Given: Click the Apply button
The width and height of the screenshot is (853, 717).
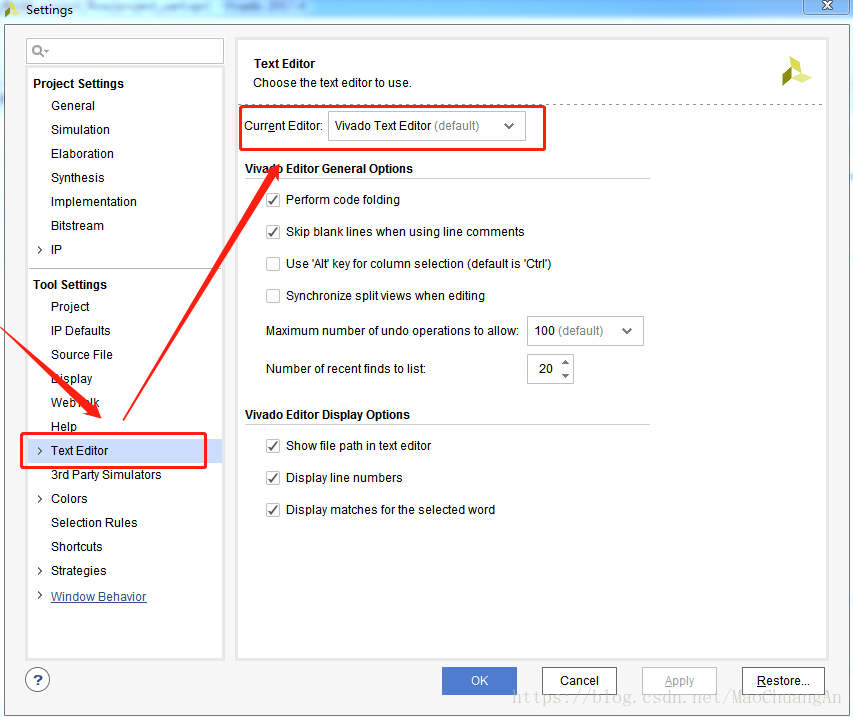Looking at the screenshot, I should tap(679, 681).
